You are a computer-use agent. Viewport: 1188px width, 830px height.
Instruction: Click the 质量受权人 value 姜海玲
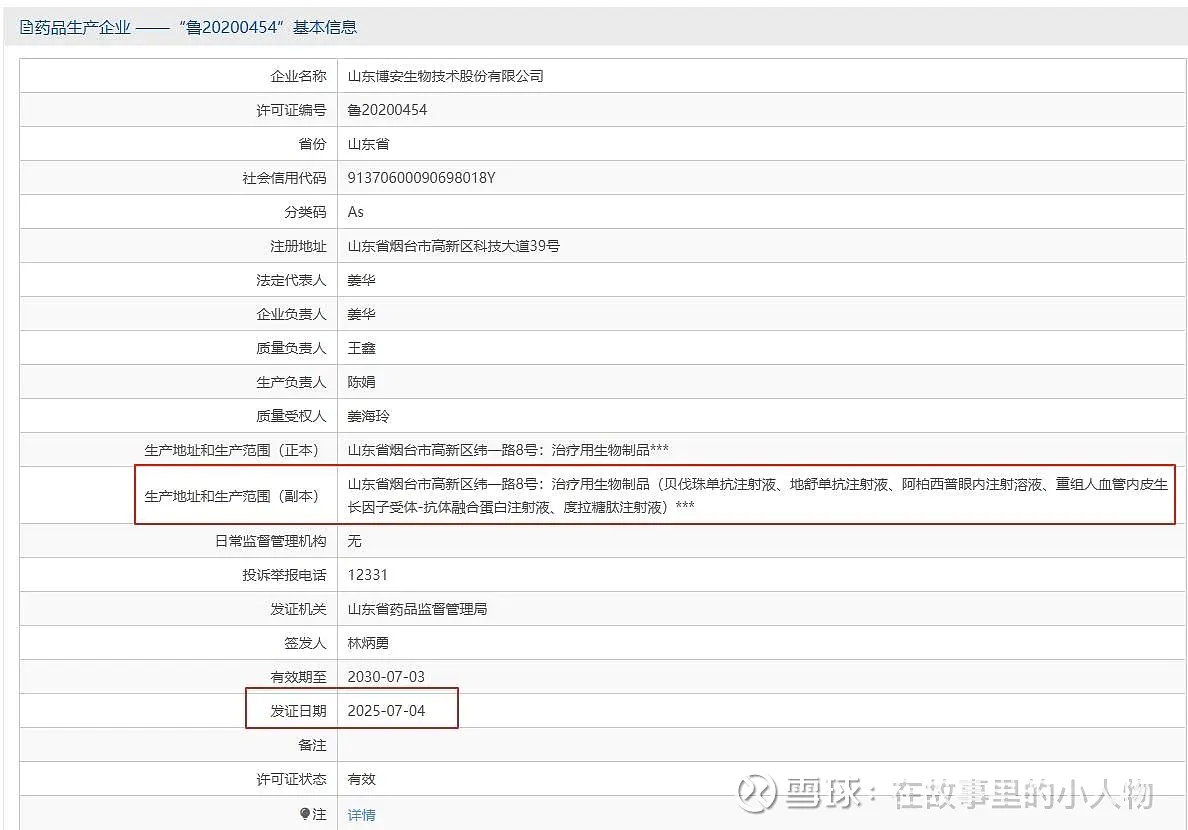pos(368,416)
